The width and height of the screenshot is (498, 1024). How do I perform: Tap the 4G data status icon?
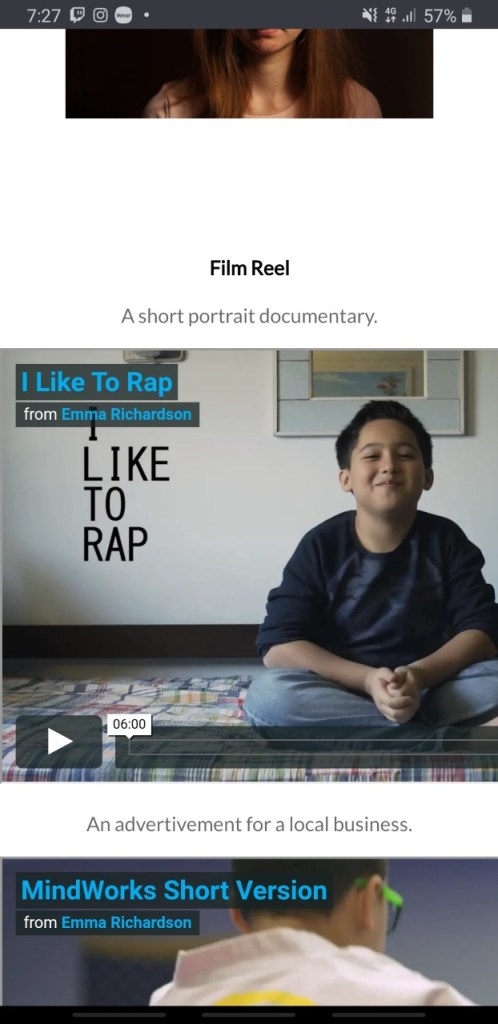coord(390,15)
